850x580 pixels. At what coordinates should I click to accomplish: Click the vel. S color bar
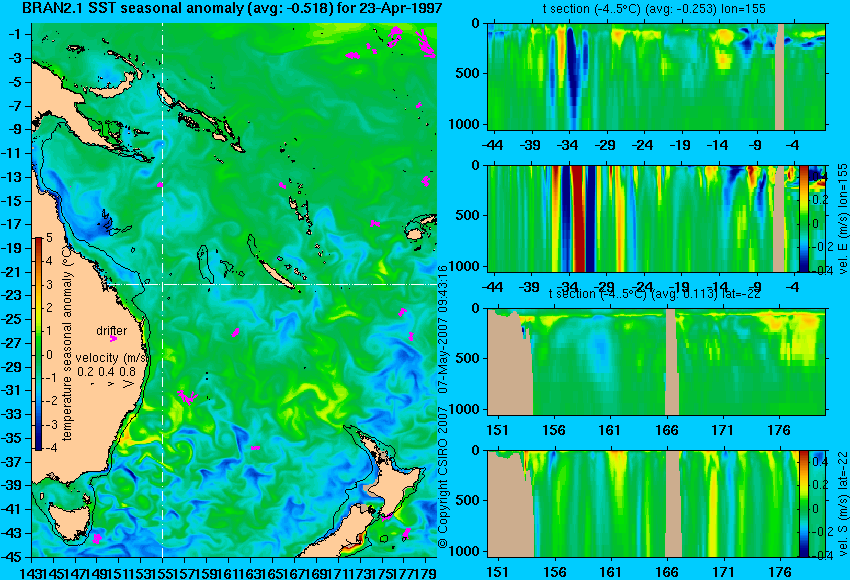(804, 504)
